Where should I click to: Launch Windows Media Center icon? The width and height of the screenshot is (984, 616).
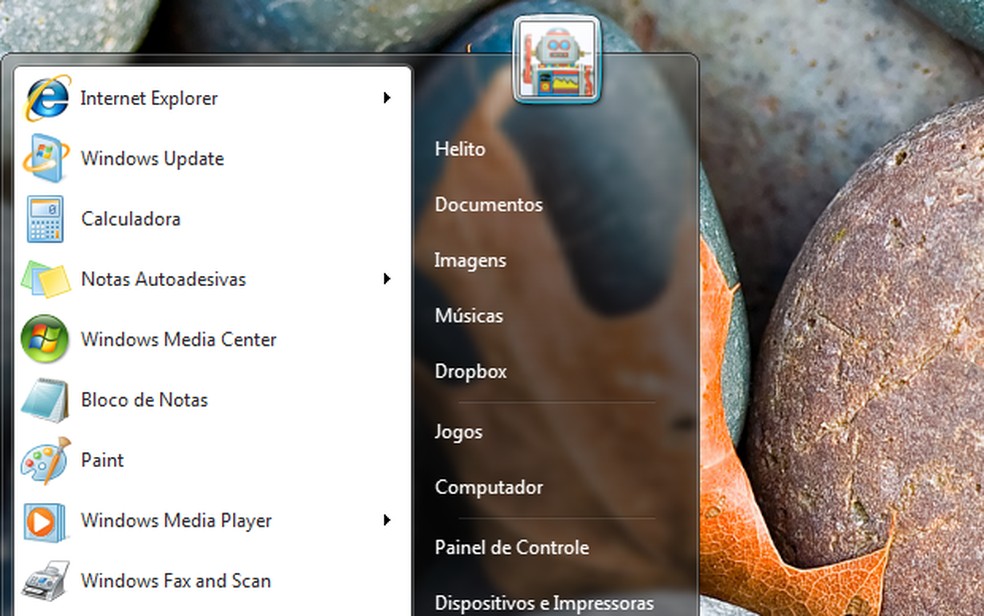point(45,339)
